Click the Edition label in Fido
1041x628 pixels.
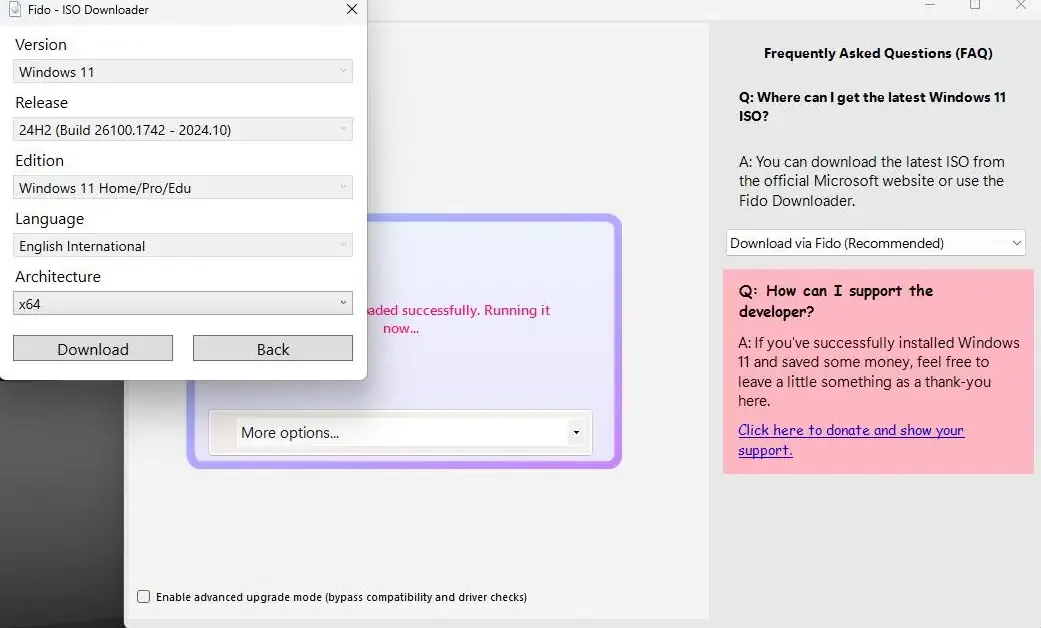(x=39, y=161)
